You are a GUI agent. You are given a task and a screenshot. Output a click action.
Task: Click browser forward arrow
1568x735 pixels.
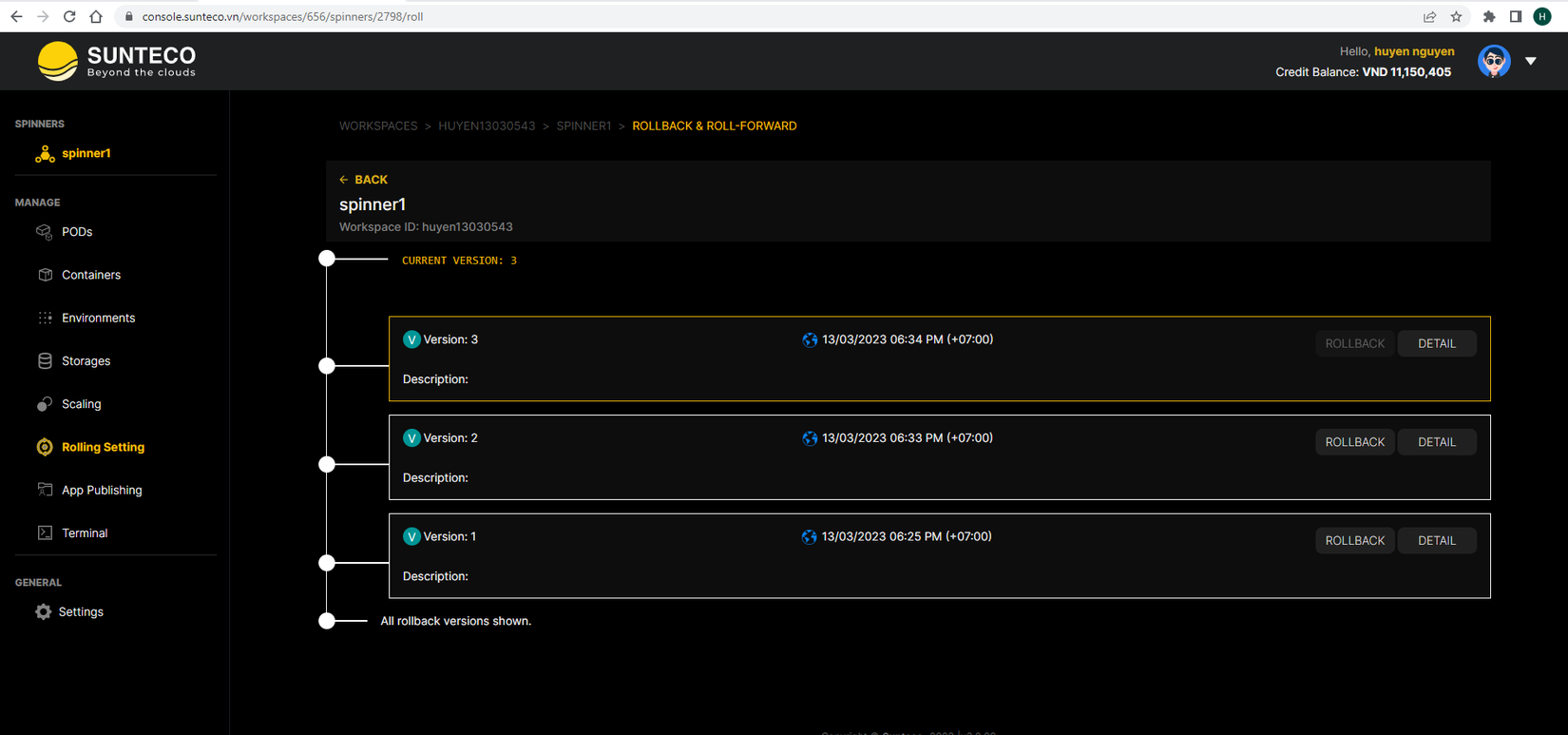click(x=43, y=16)
